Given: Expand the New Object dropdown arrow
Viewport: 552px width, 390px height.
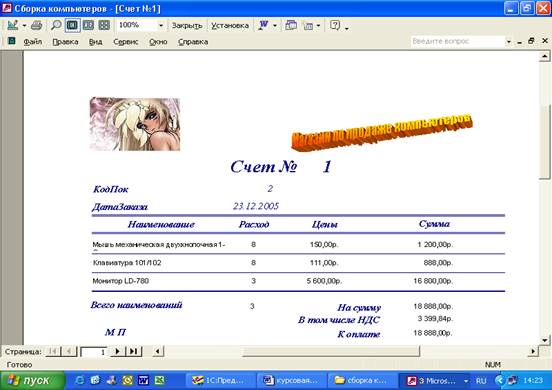Looking at the screenshot, I should [x=318, y=25].
